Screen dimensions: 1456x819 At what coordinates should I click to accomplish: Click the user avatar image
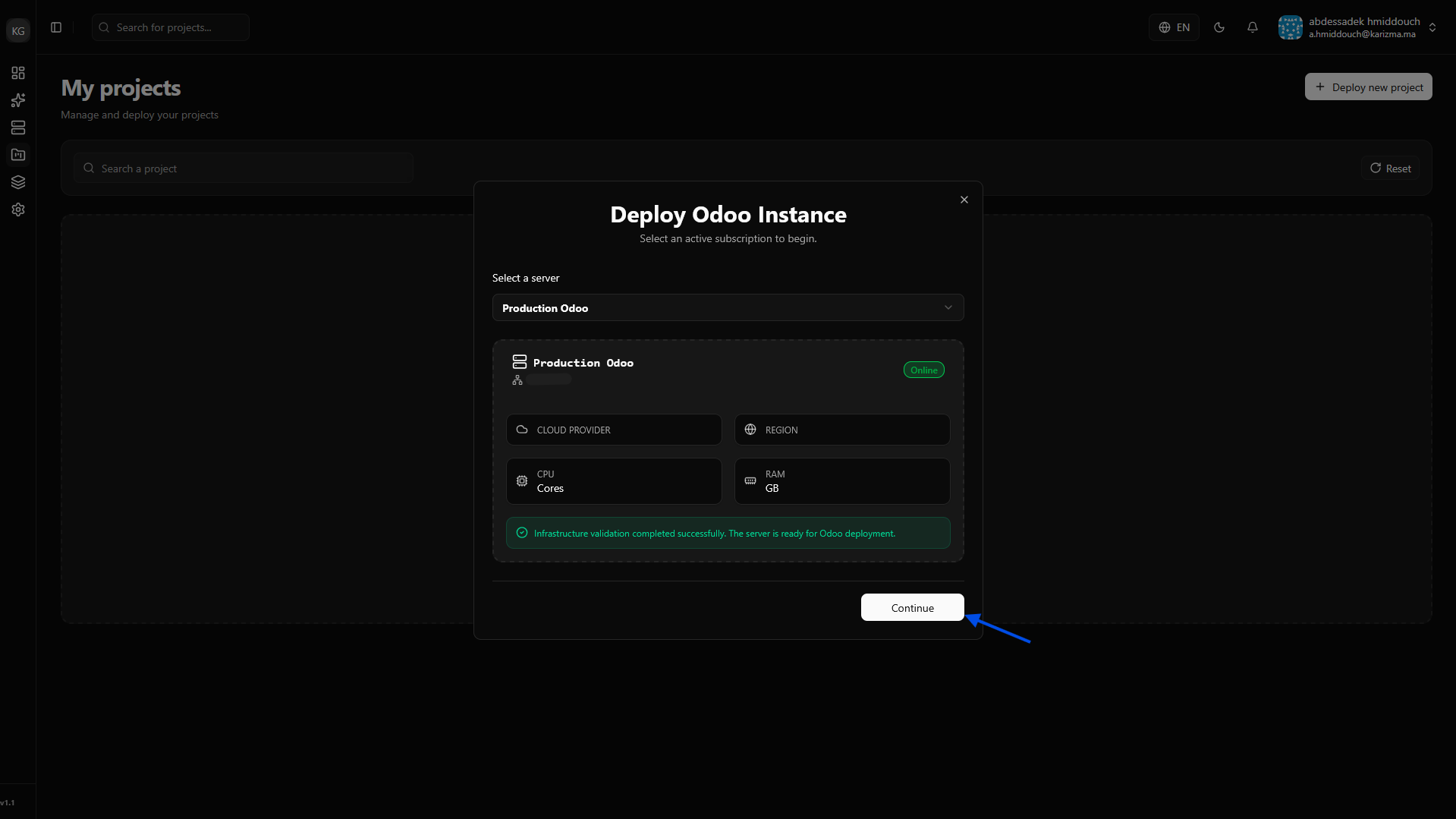click(x=1290, y=27)
